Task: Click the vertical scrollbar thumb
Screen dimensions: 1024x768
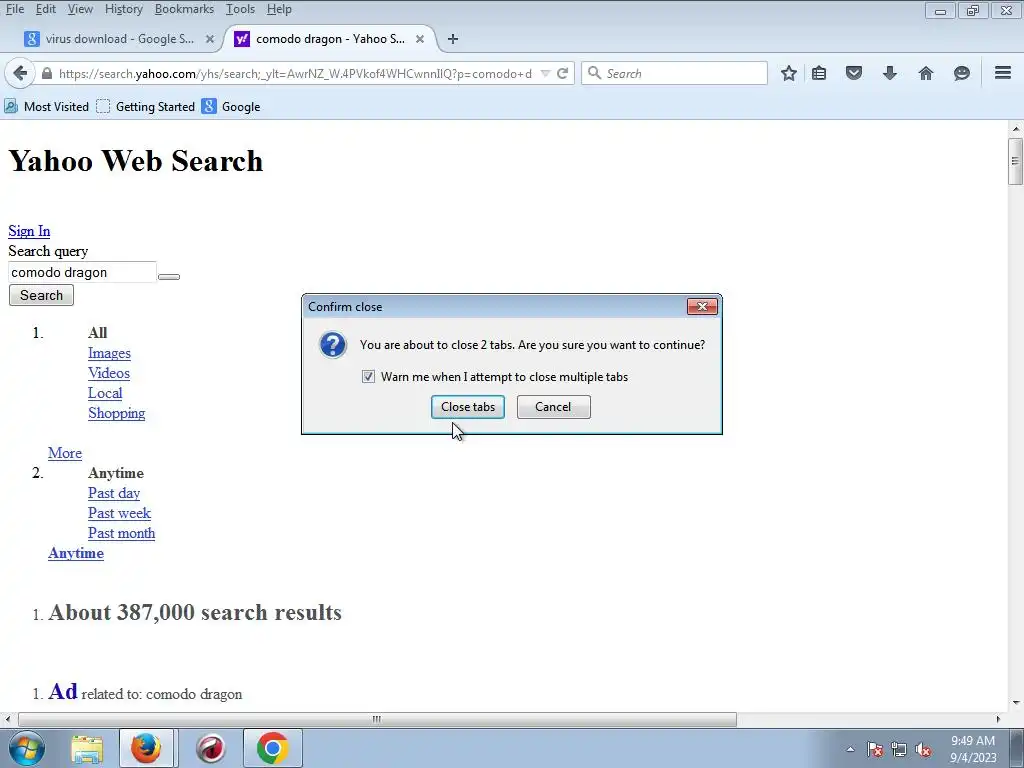Action: [x=1015, y=161]
